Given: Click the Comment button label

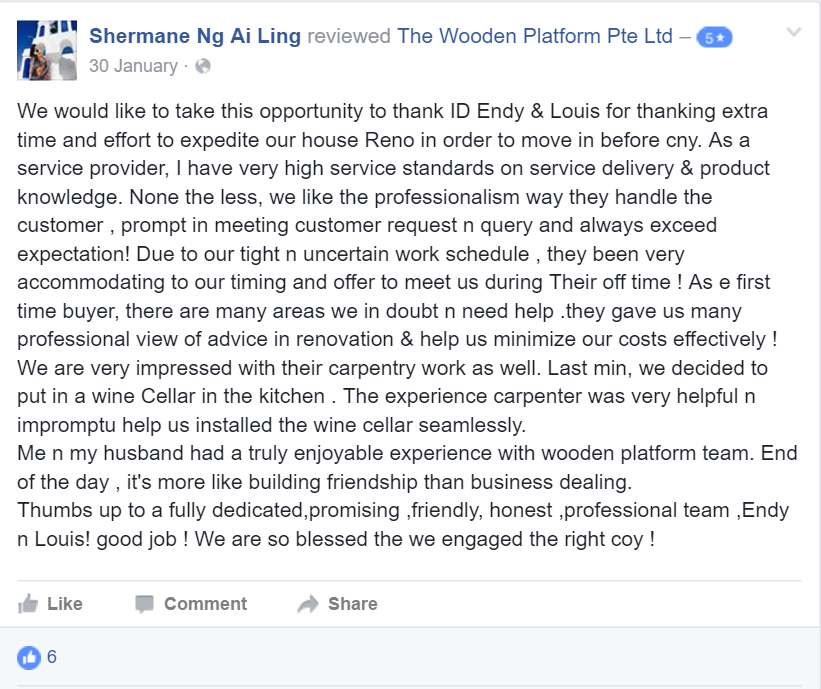Looking at the screenshot, I should pos(205,603).
